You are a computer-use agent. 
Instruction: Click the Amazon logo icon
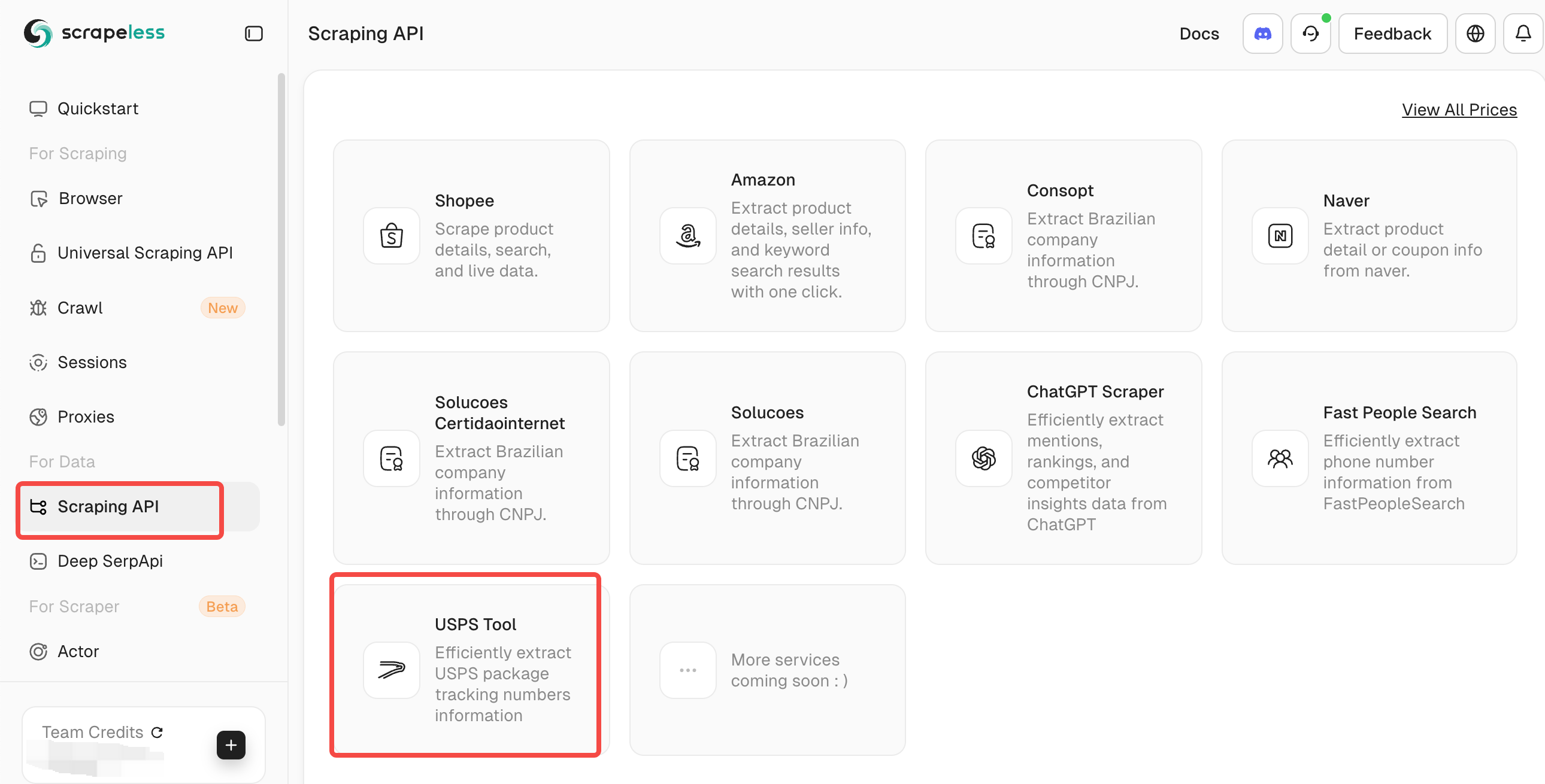coord(688,236)
